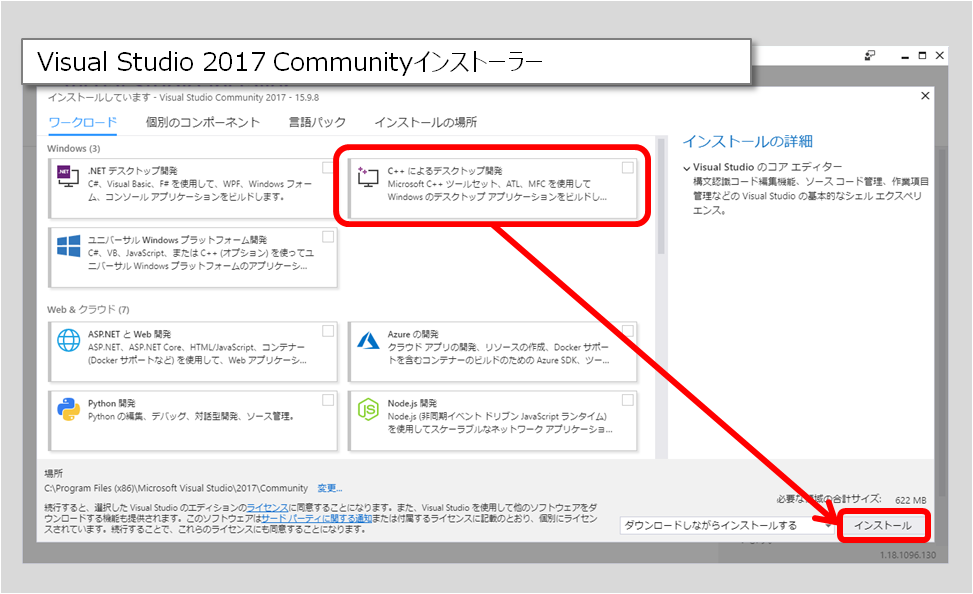
Task: Click the version number 1.18.1096.130
Action: pyautogui.click(x=908, y=555)
